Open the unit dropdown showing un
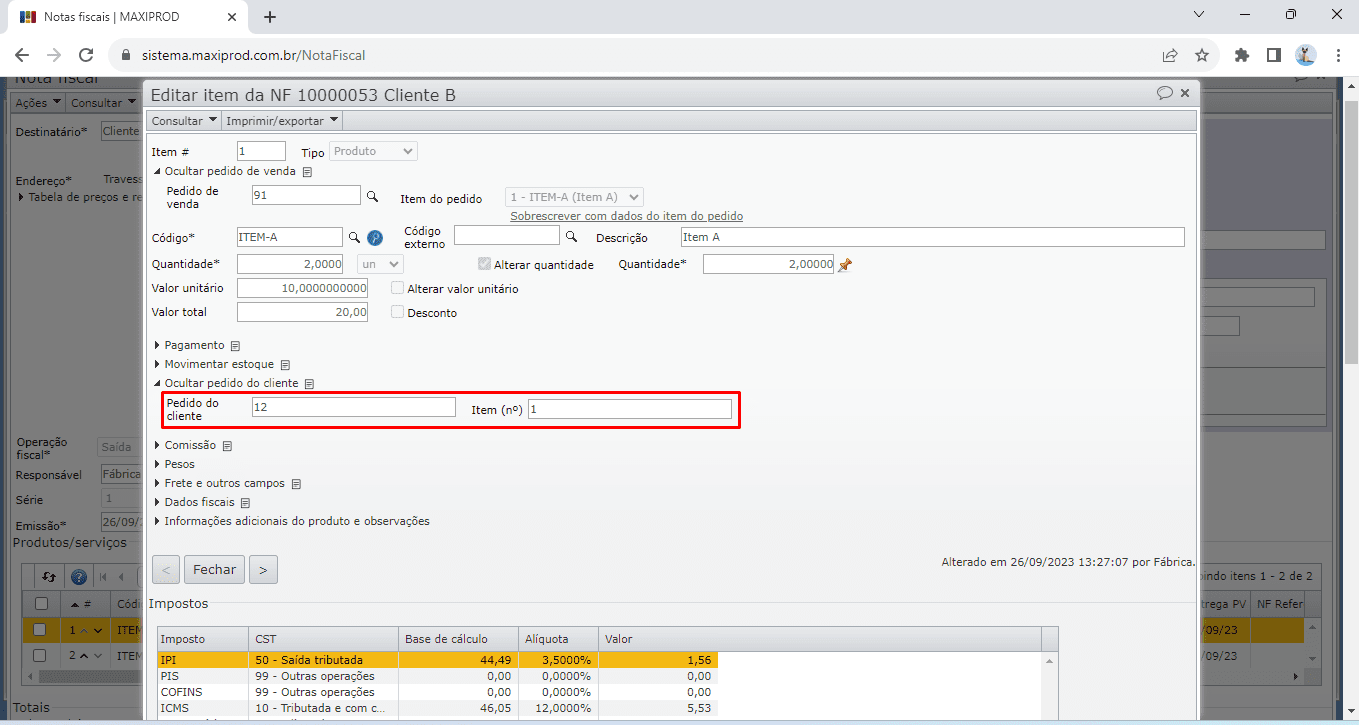1359x725 pixels. [380, 264]
